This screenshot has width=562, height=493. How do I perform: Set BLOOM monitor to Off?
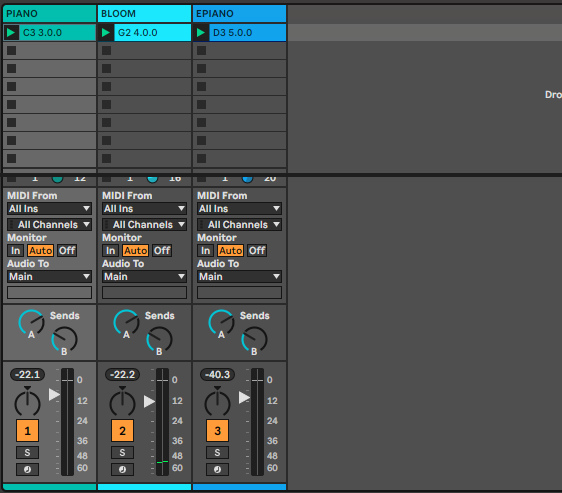tap(162, 250)
